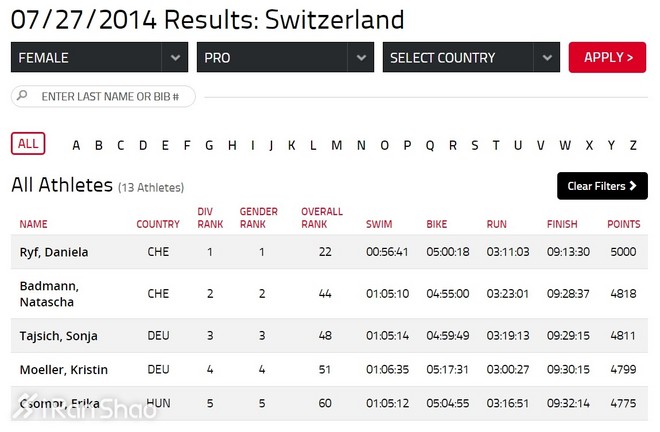The height and width of the screenshot is (432, 660).
Task: Filter athletes by letter S
Action: click(474, 145)
